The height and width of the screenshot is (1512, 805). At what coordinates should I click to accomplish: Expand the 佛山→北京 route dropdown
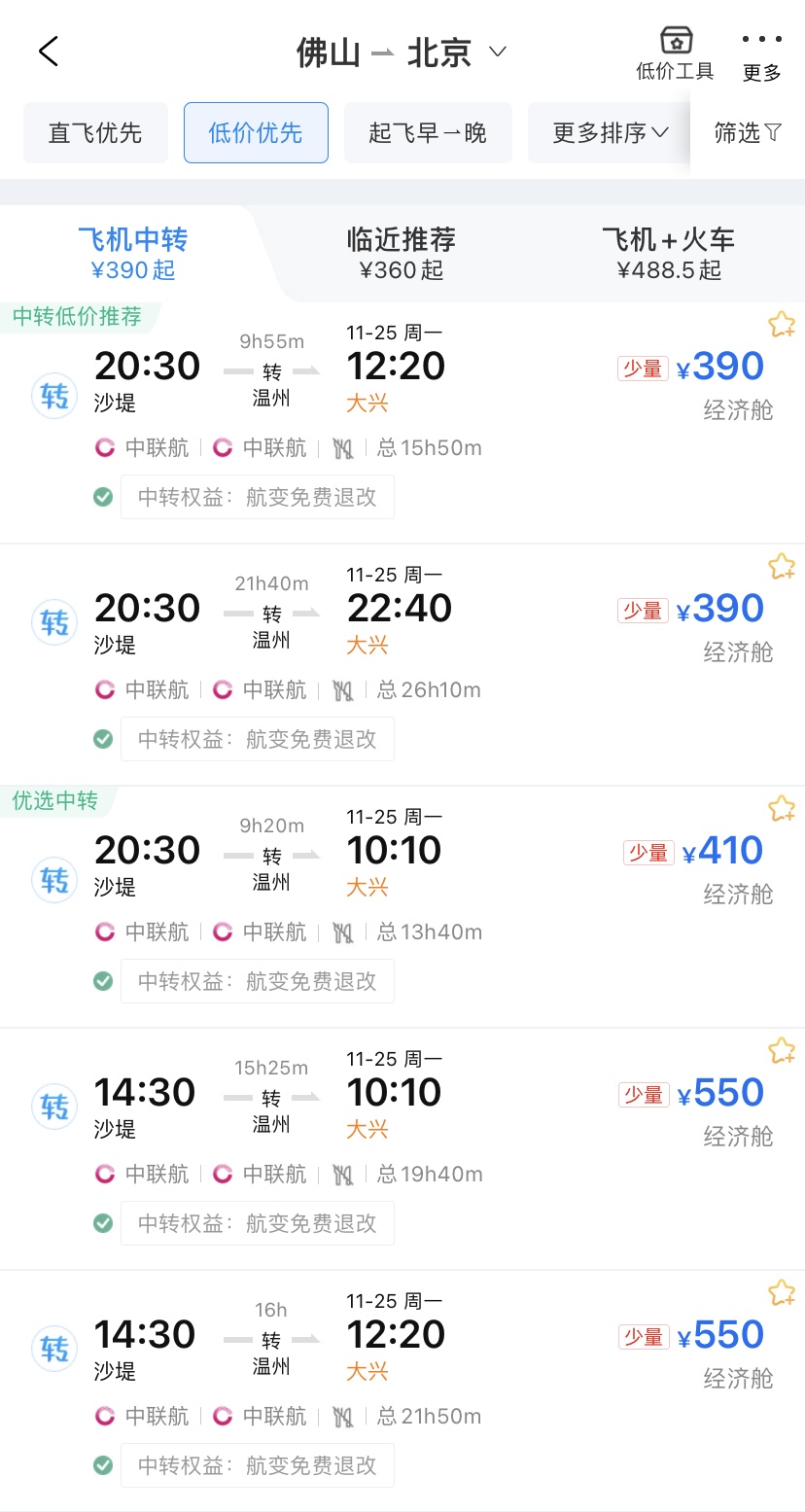pyautogui.click(x=498, y=52)
